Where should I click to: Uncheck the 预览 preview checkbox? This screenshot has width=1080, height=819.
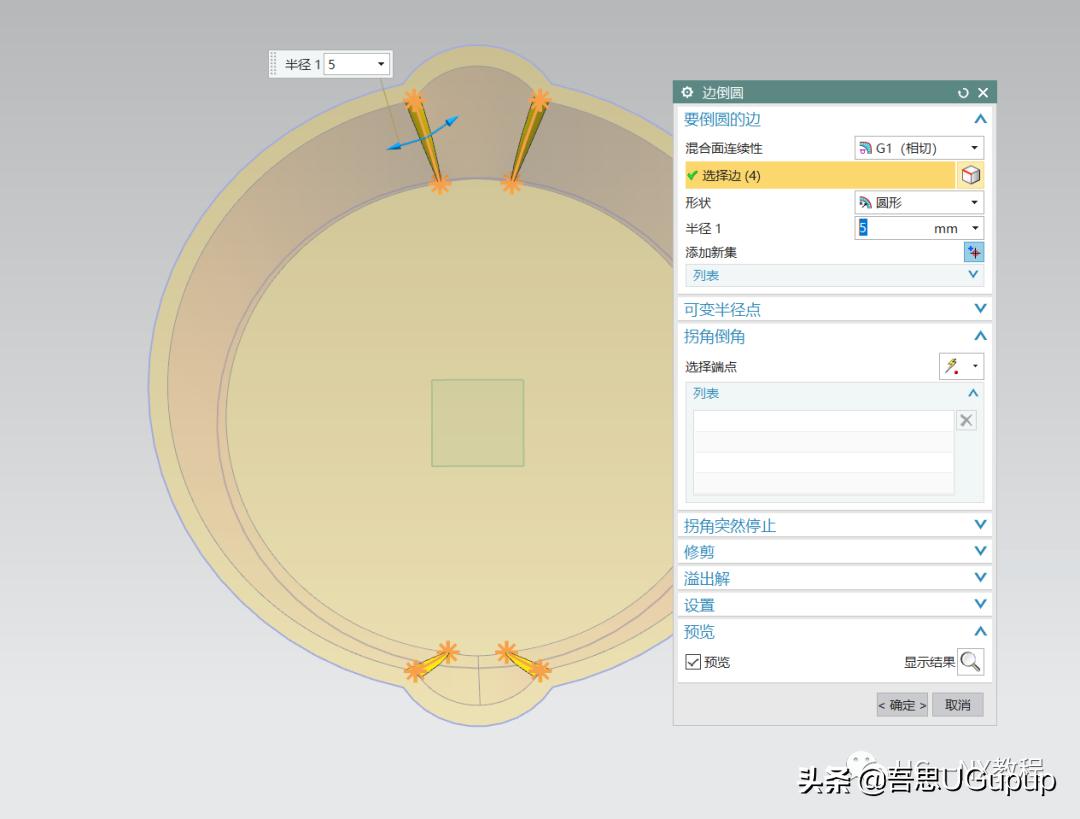click(692, 661)
